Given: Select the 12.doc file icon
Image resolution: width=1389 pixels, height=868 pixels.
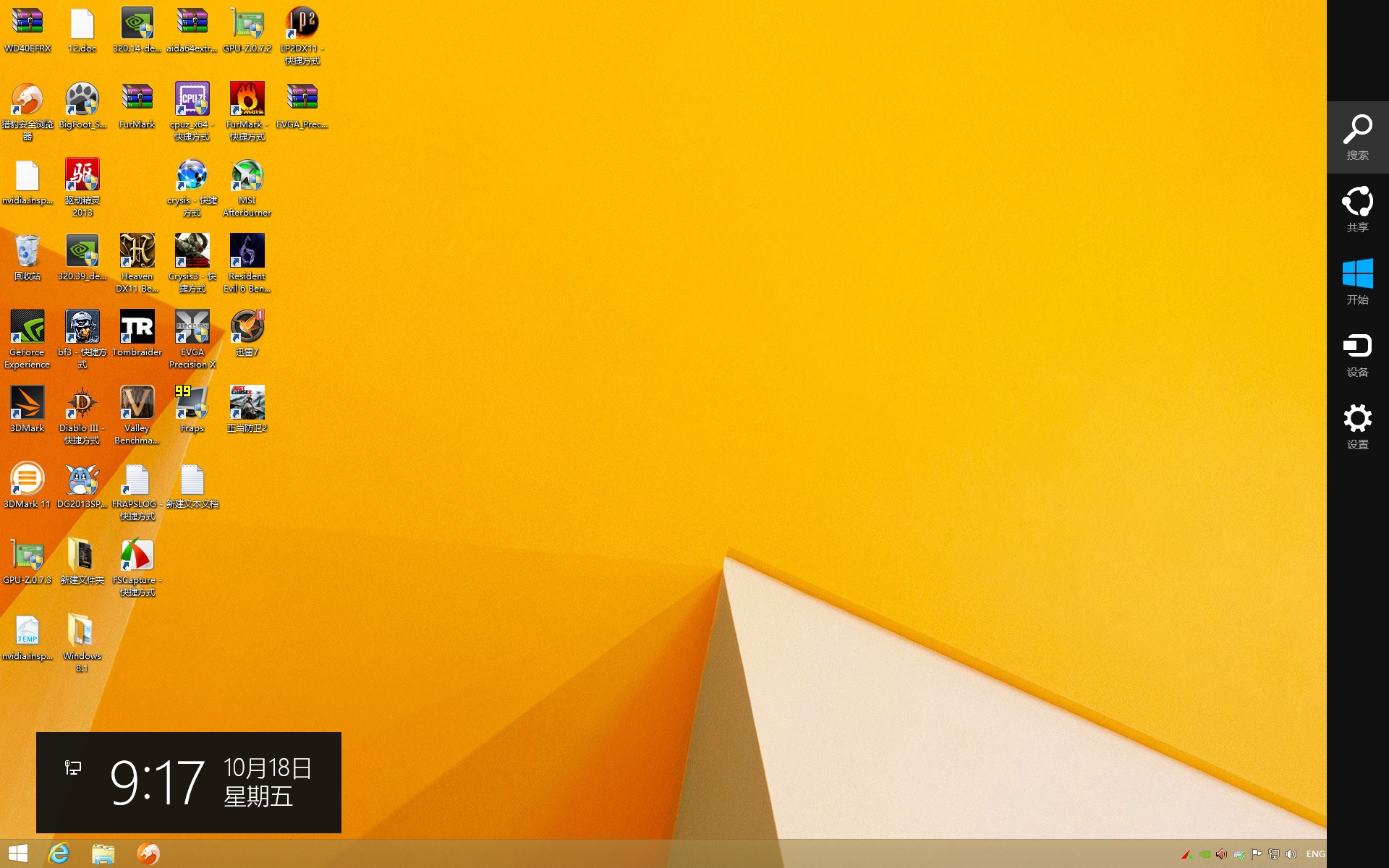Looking at the screenshot, I should [x=82, y=30].
